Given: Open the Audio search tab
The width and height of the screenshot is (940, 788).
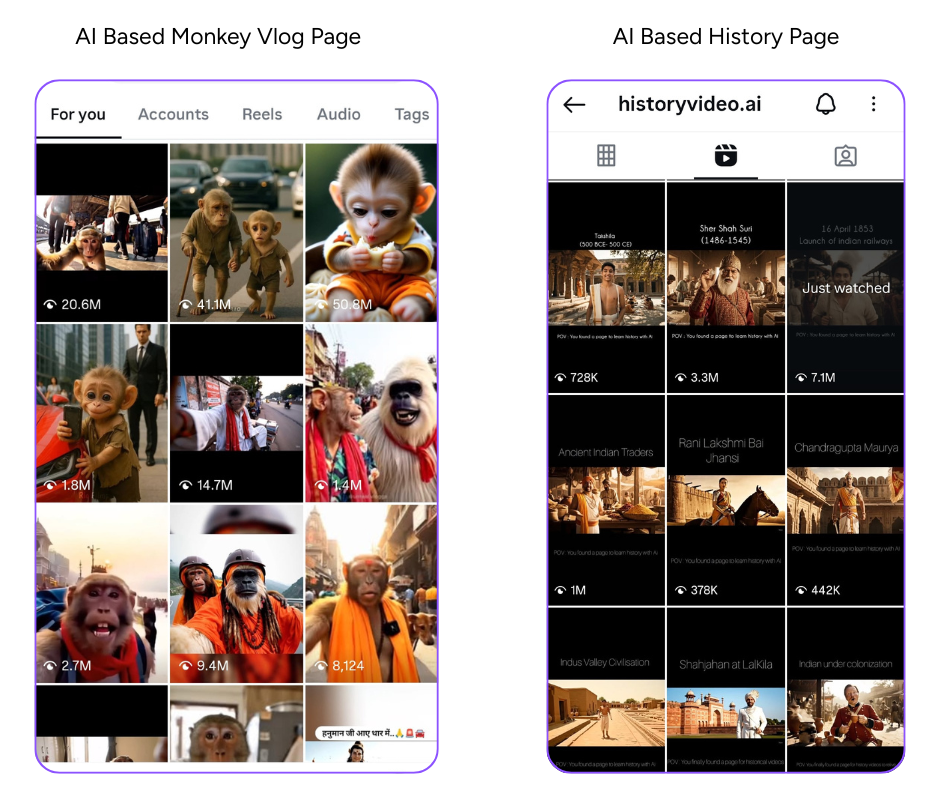Looking at the screenshot, I should tap(338, 114).
